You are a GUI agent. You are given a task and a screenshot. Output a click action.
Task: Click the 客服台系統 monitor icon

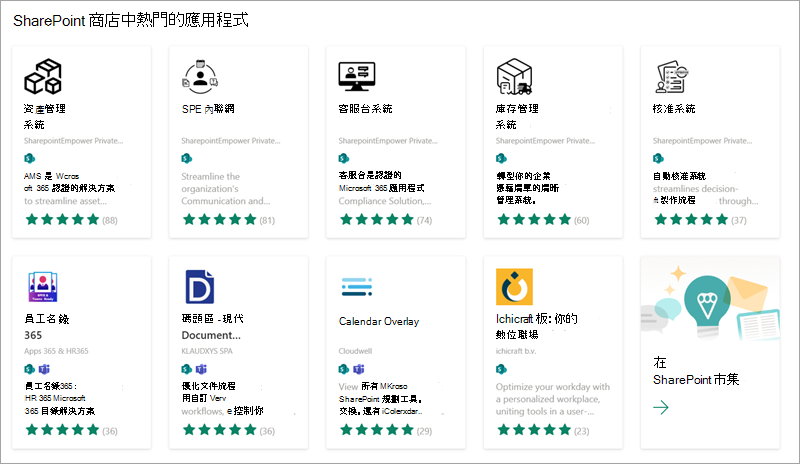357,77
